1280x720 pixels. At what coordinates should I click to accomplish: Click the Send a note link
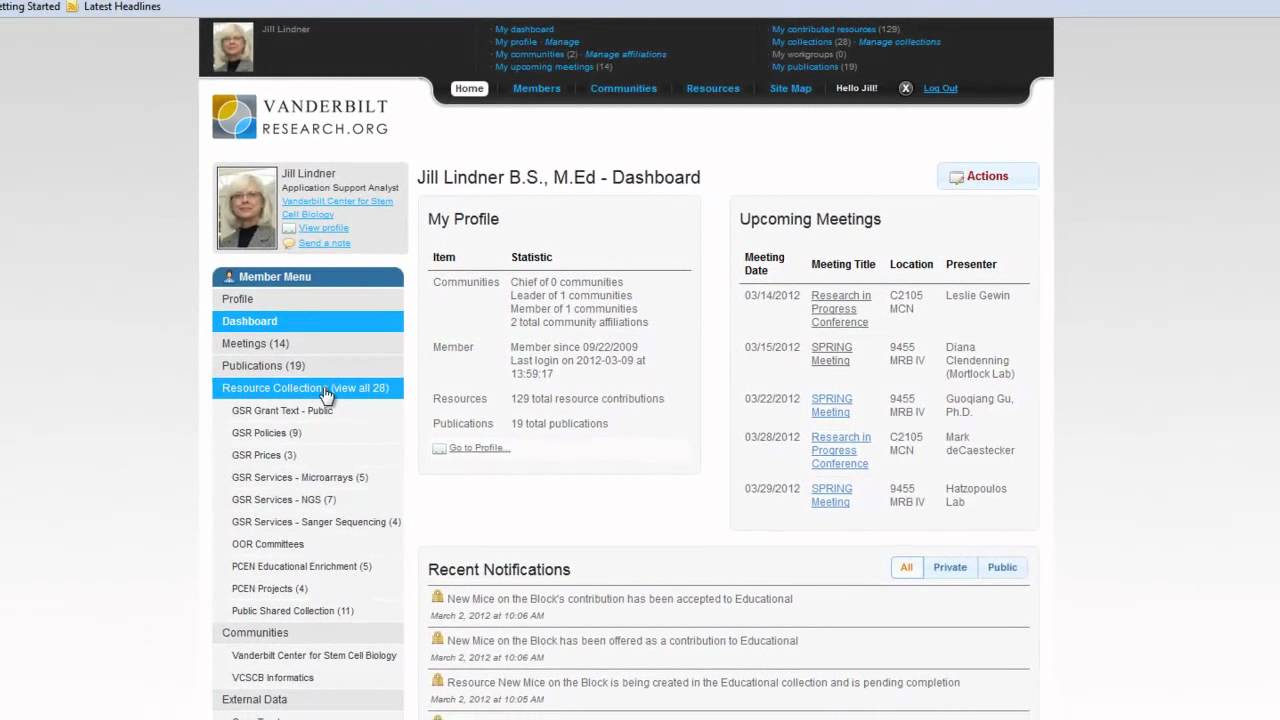click(x=324, y=243)
